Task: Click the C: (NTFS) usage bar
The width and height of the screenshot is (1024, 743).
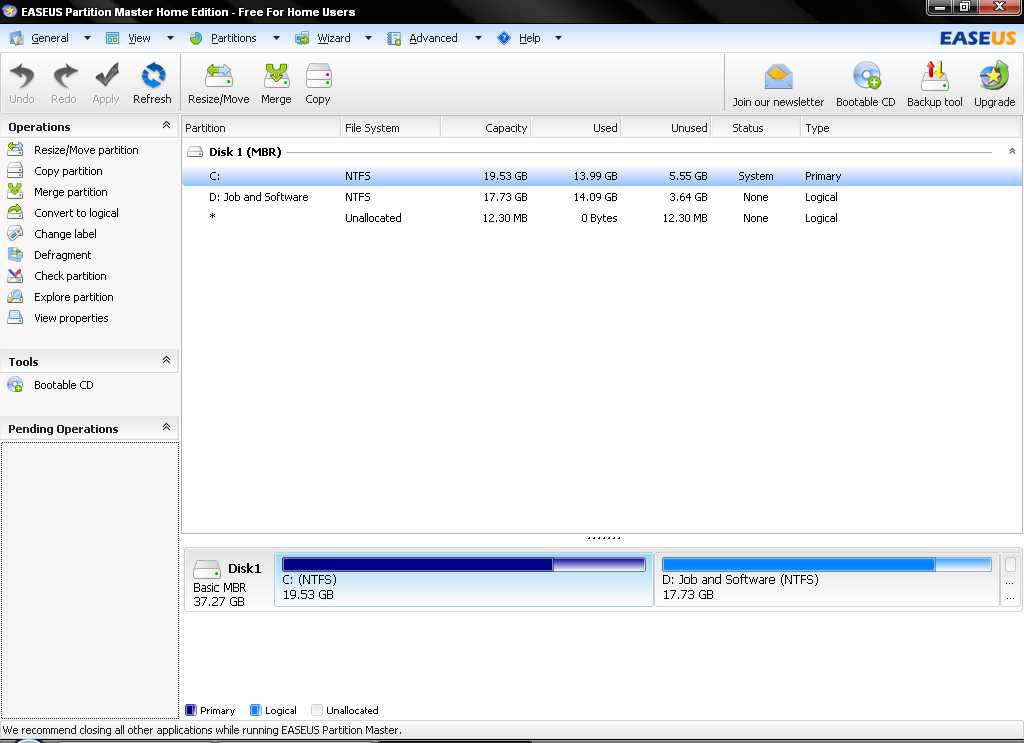Action: [x=464, y=564]
